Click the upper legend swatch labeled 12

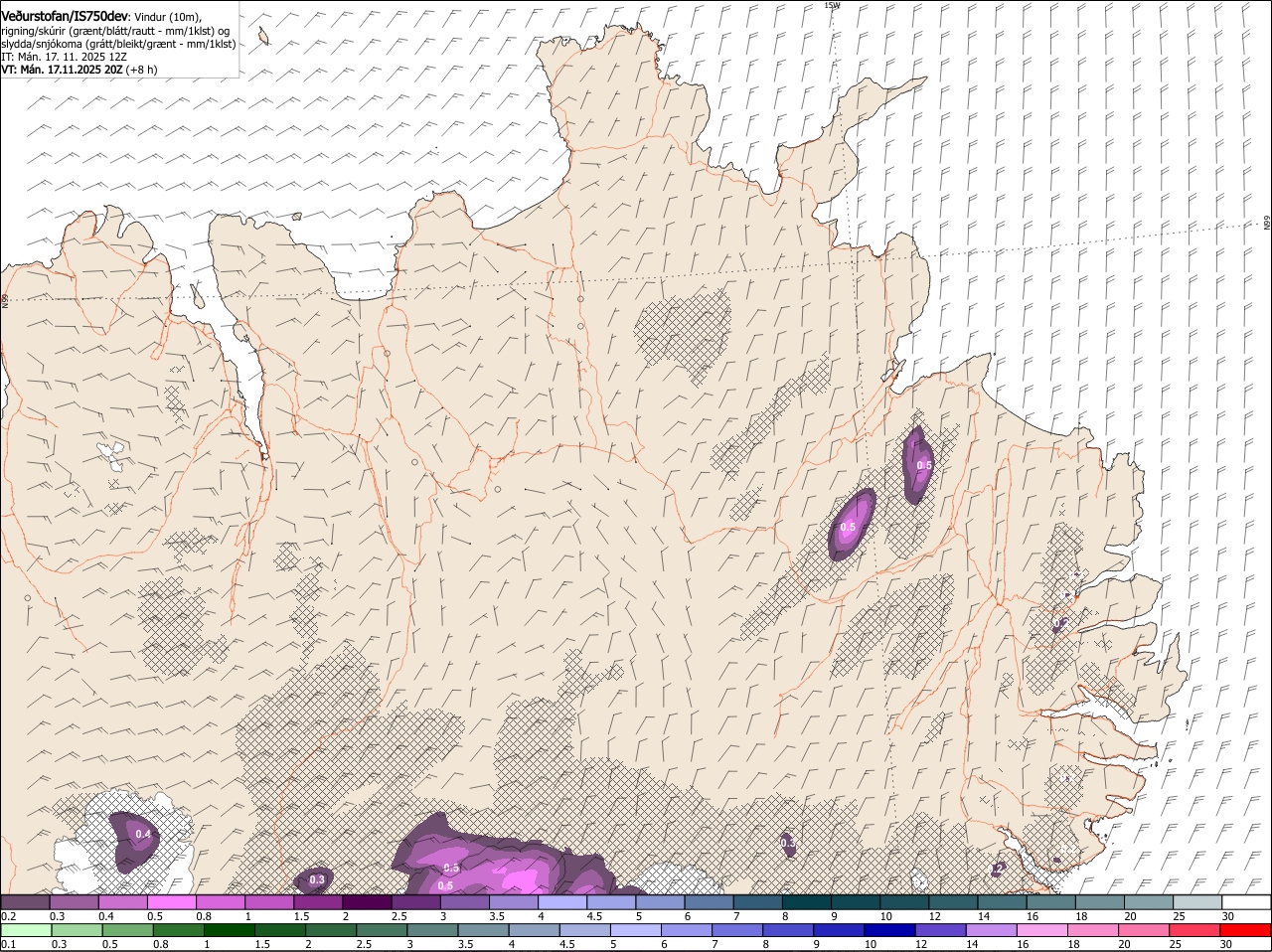[x=952, y=902]
